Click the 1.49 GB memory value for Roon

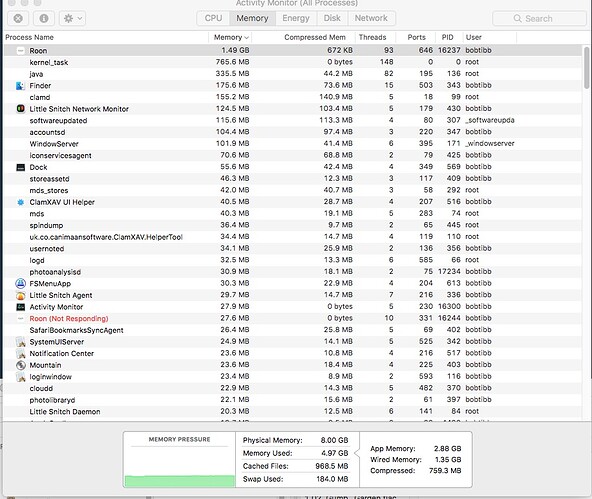click(235, 50)
